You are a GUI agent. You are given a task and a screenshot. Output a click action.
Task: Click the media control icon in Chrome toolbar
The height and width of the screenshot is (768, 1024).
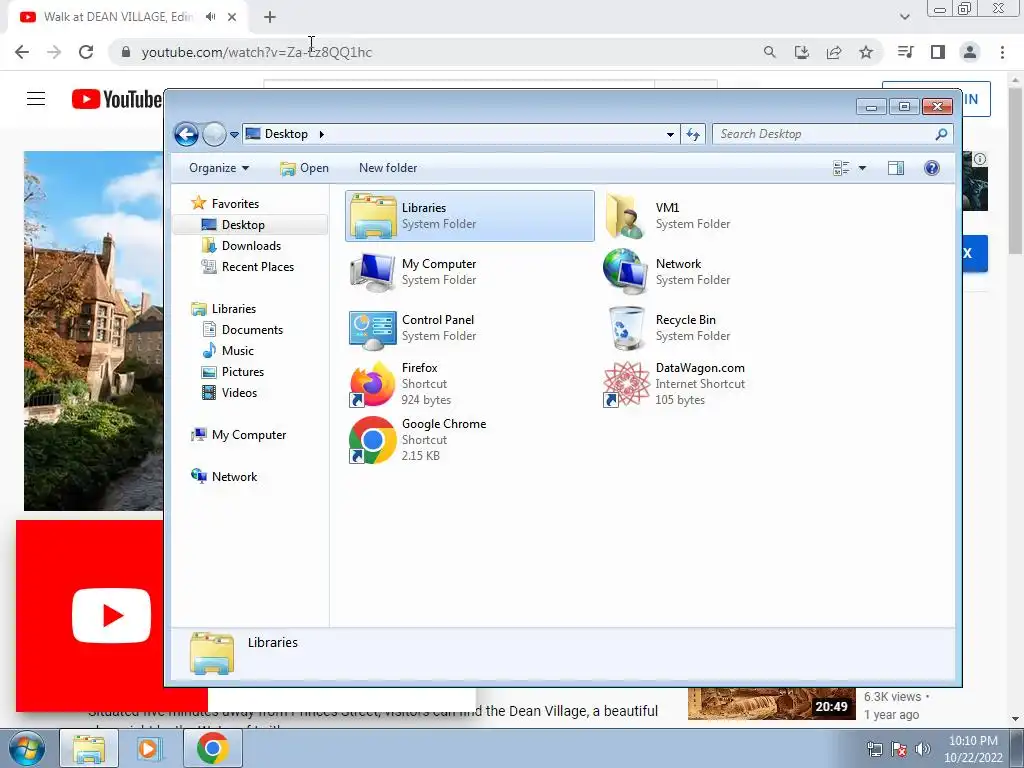[x=905, y=52]
